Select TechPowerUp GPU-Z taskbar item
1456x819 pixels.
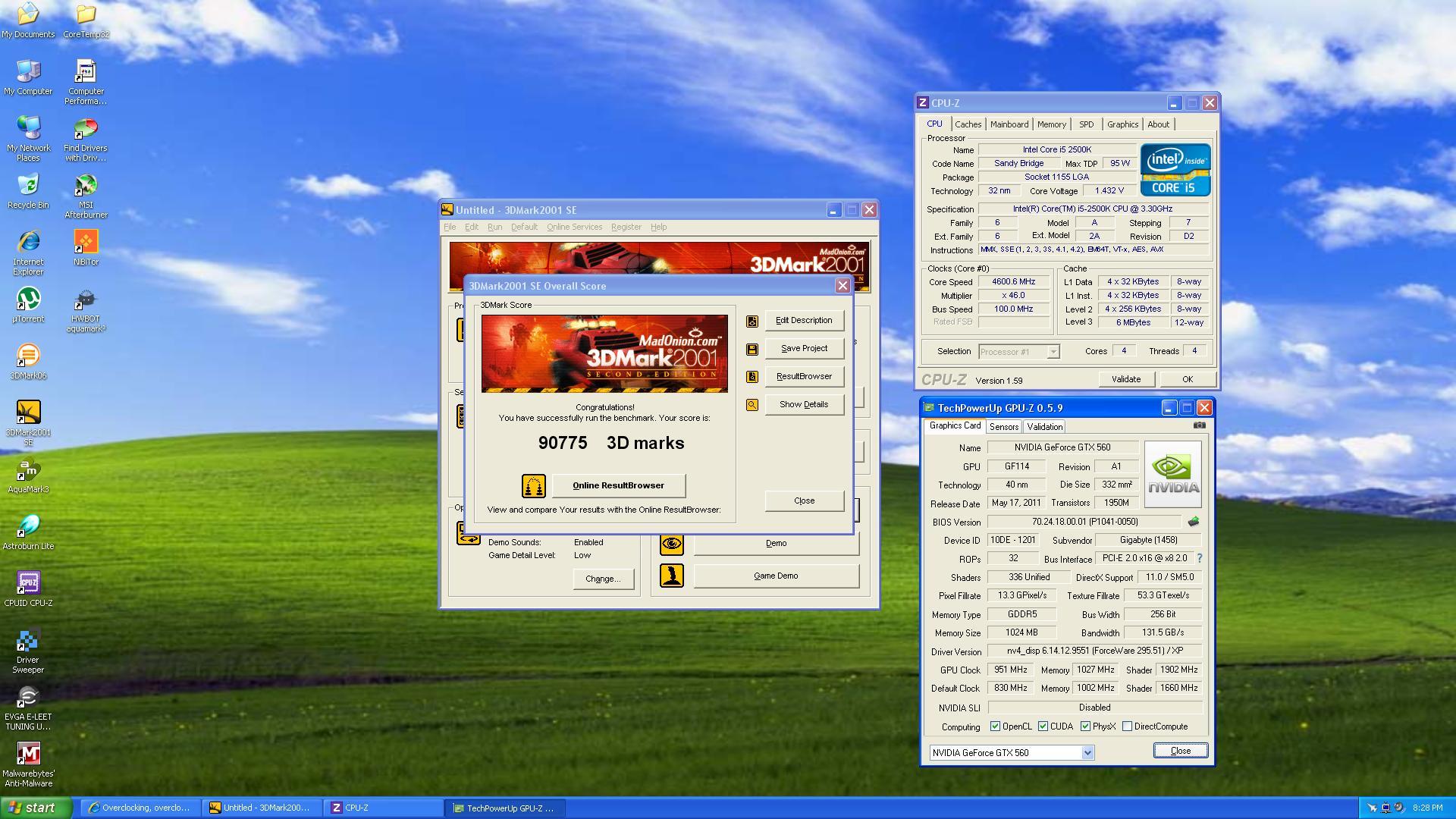tap(505, 808)
